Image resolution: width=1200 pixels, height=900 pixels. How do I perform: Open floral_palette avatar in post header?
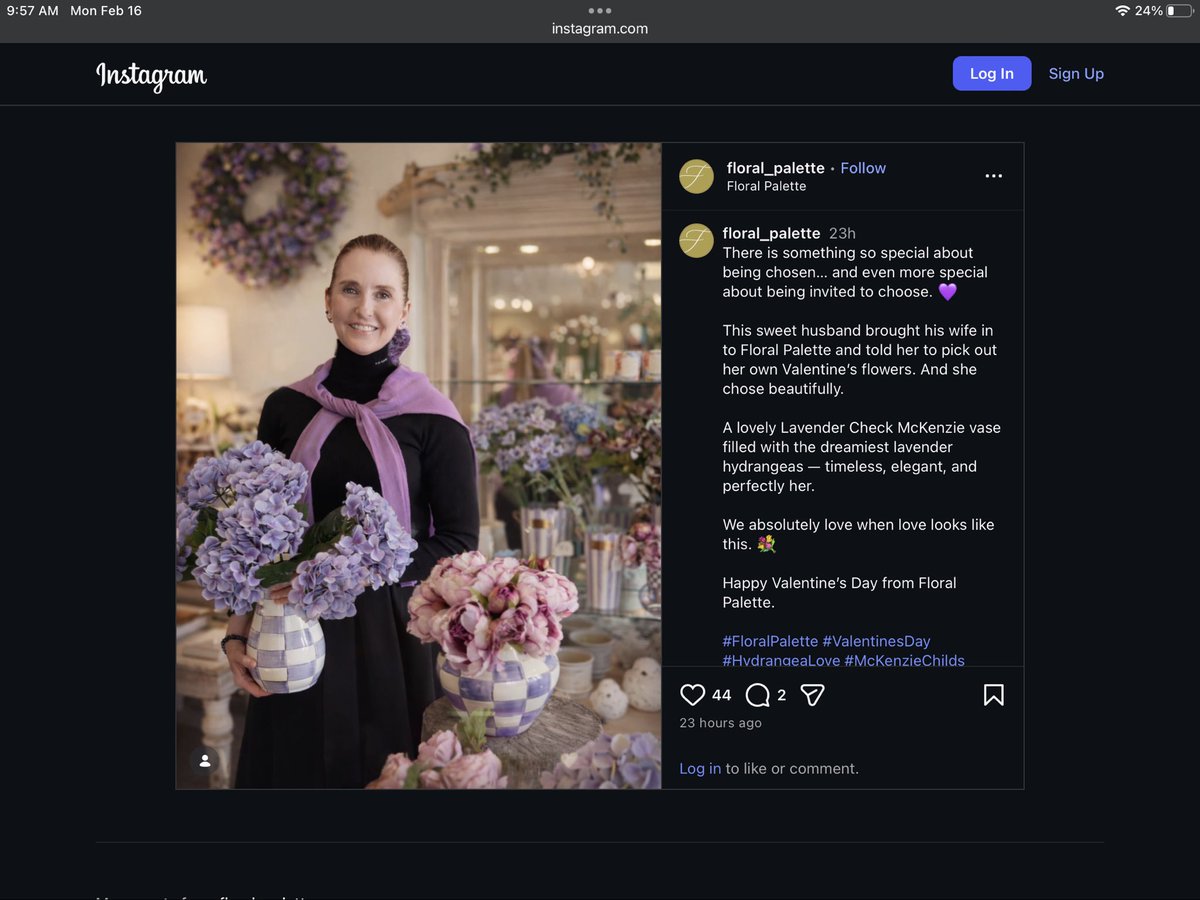(696, 176)
